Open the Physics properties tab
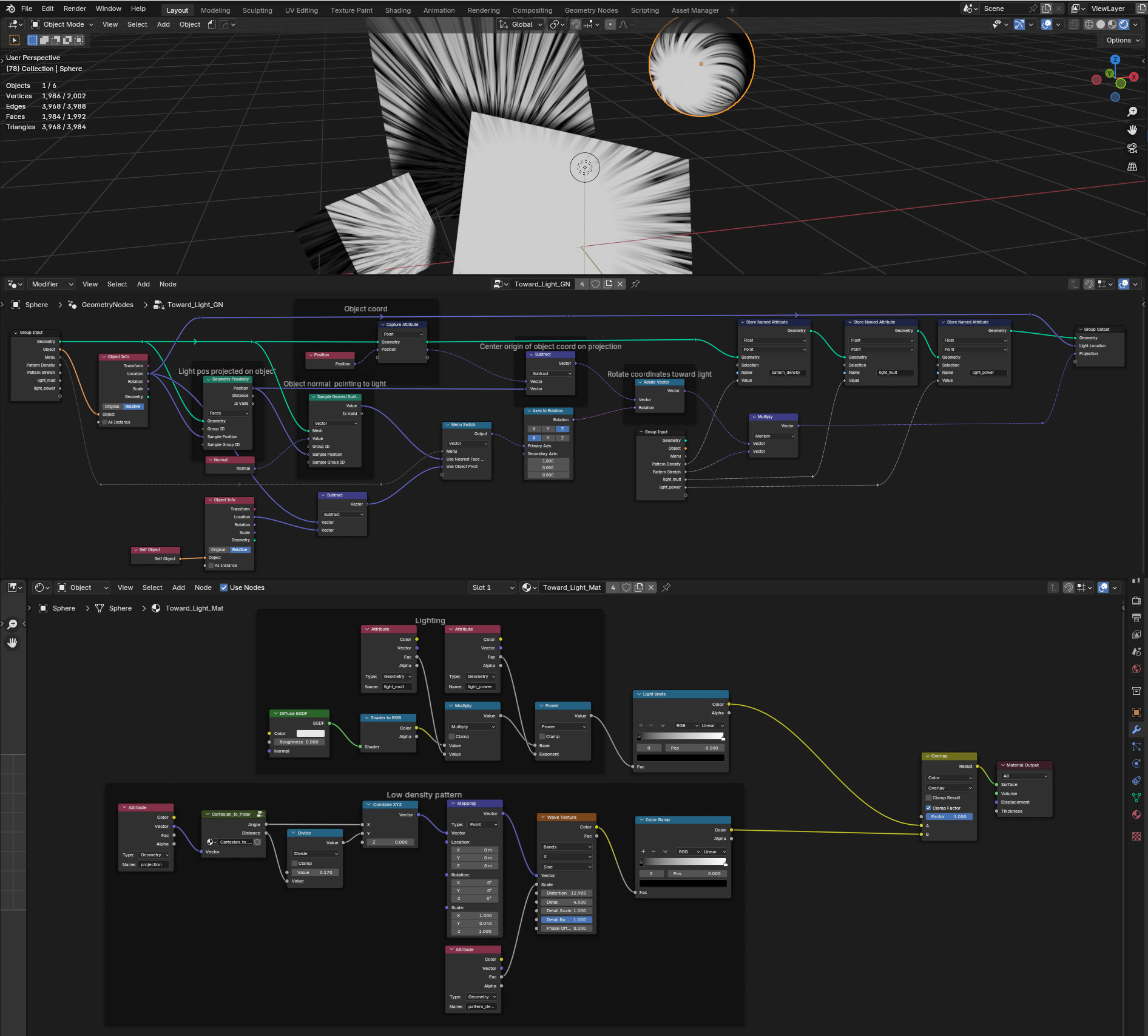The image size is (1148, 1036). pos(1136,763)
